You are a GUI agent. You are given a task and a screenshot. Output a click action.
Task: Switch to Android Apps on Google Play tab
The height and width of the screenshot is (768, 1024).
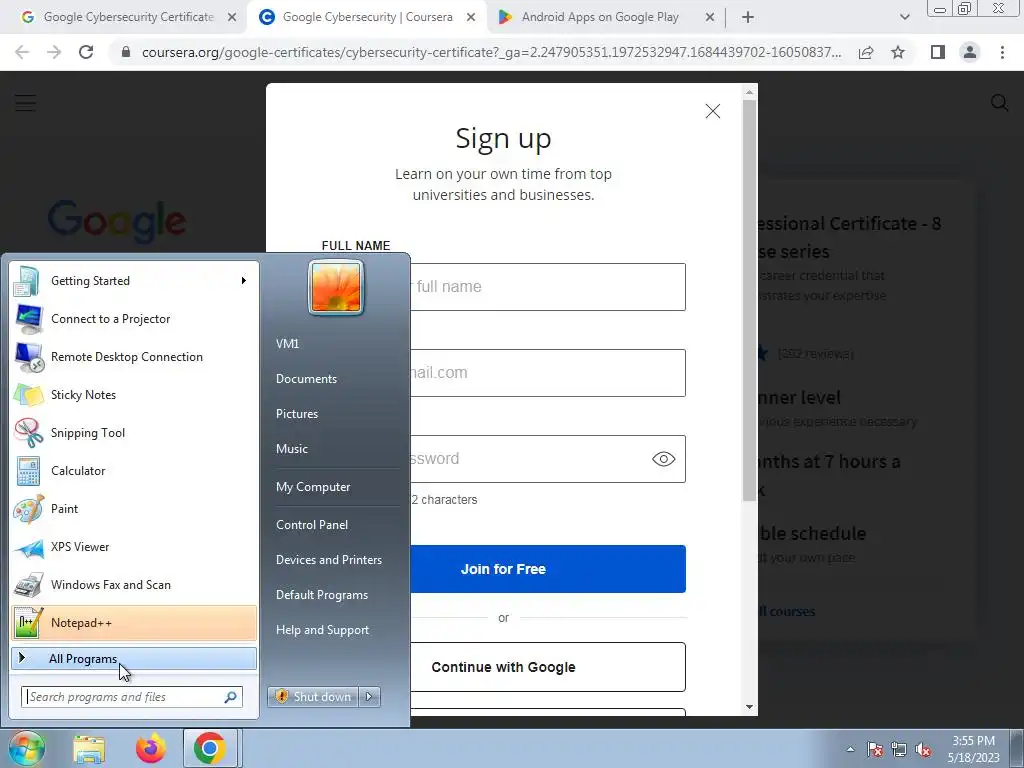600,17
